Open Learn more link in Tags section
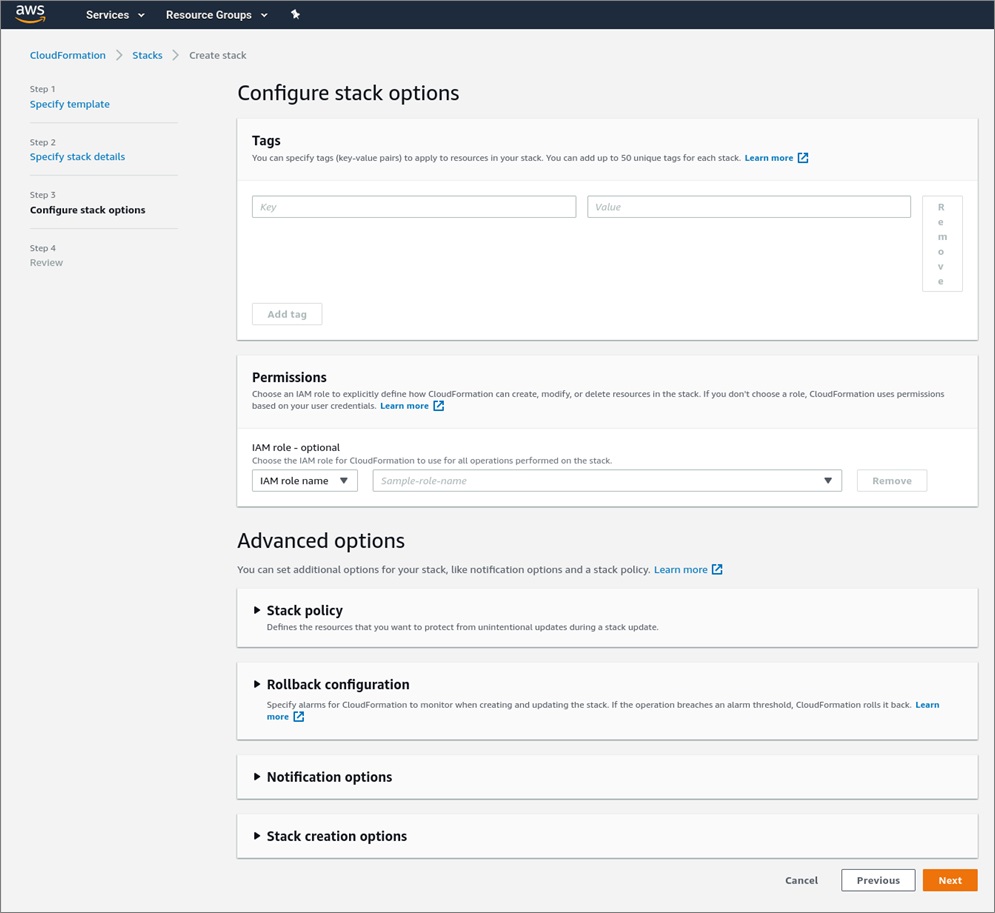The image size is (995, 913). 768,158
